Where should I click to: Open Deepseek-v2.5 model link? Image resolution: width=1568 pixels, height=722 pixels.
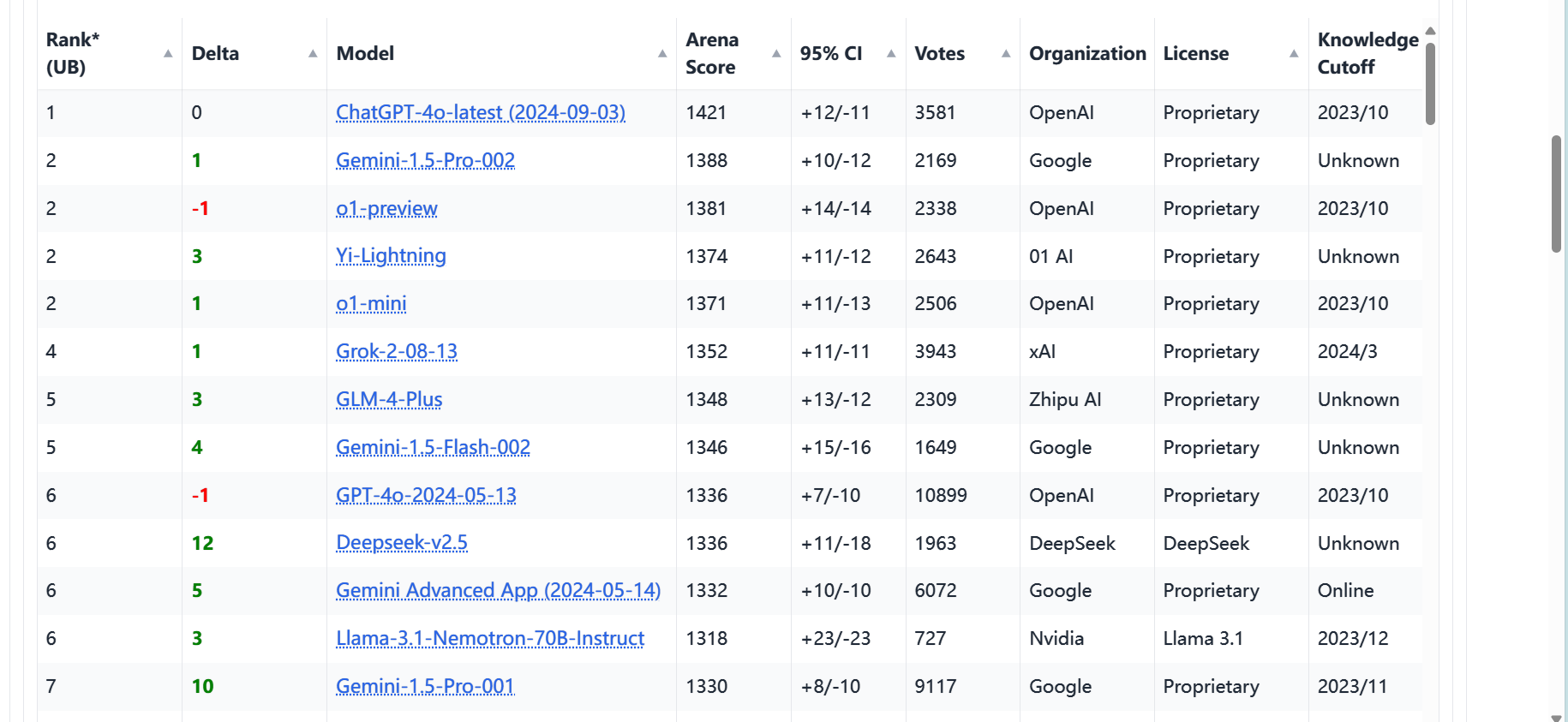coord(402,543)
